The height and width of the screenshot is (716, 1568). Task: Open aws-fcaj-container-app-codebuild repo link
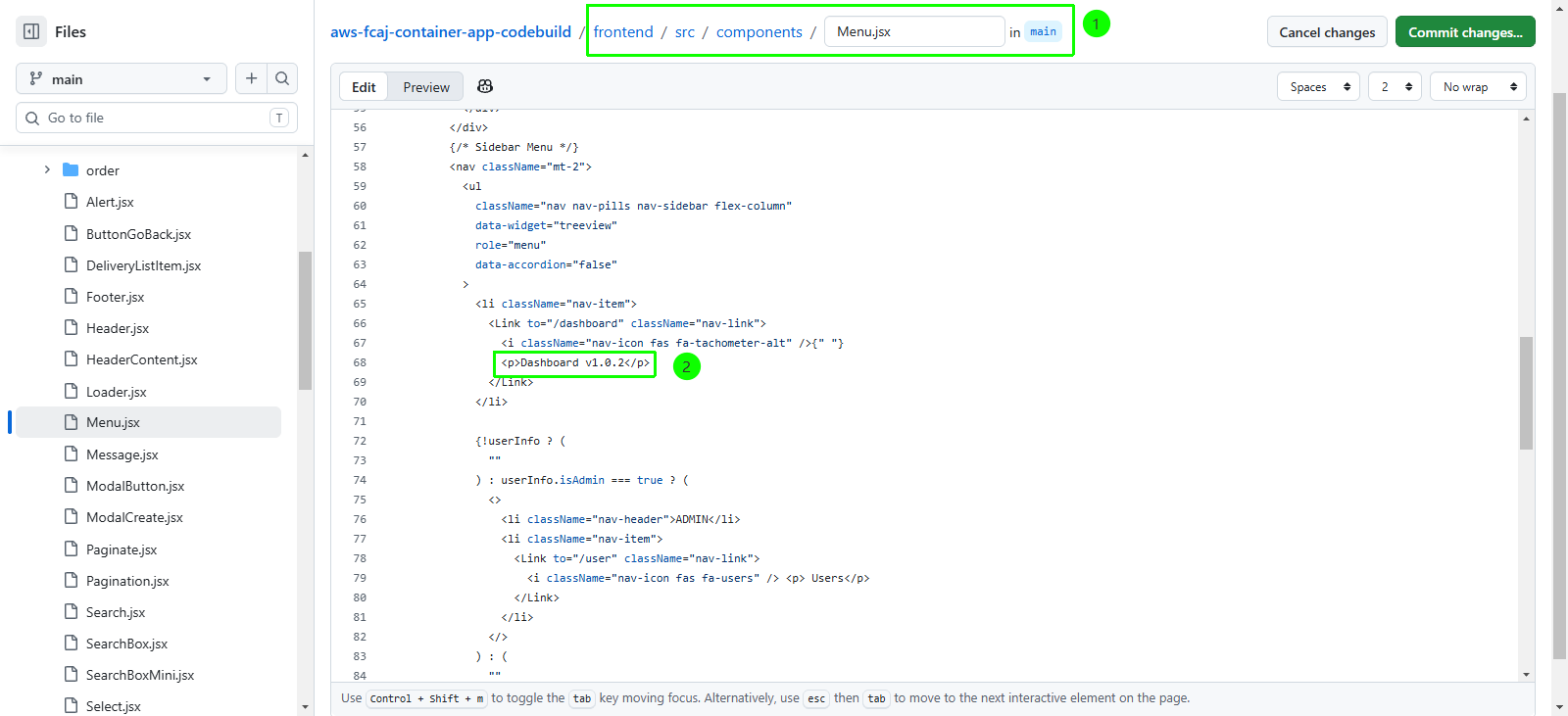click(451, 31)
